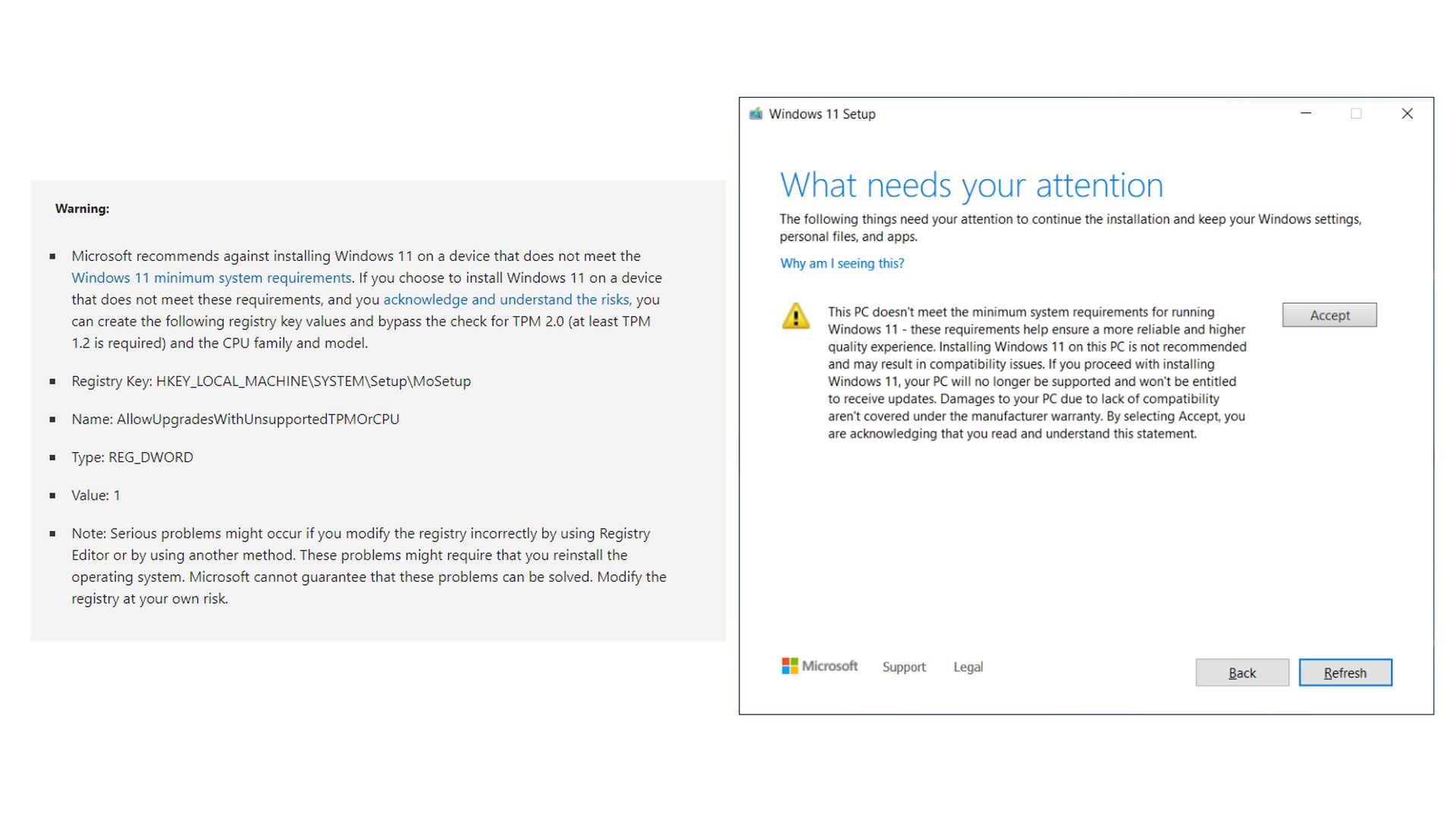
Task: Click the bold Warning label
Action: (x=82, y=209)
